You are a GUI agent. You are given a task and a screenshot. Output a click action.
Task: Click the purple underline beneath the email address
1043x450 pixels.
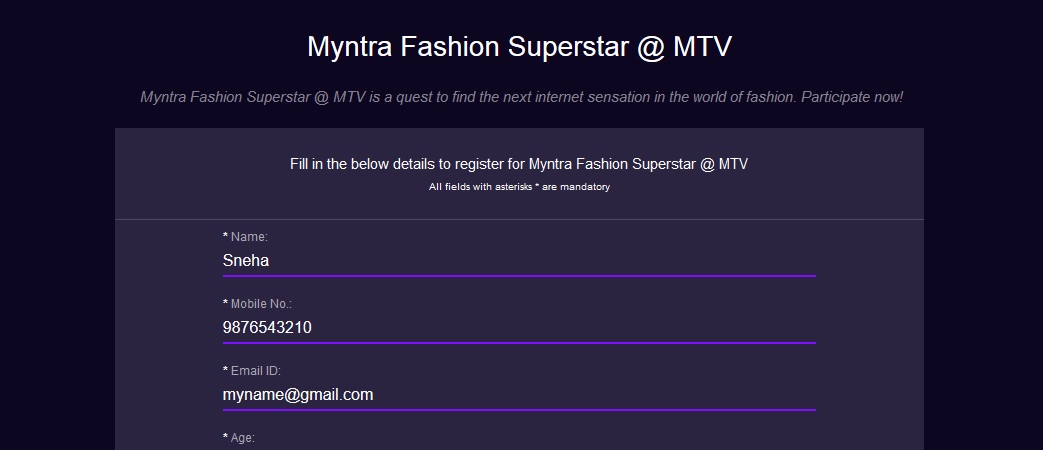[519, 409]
